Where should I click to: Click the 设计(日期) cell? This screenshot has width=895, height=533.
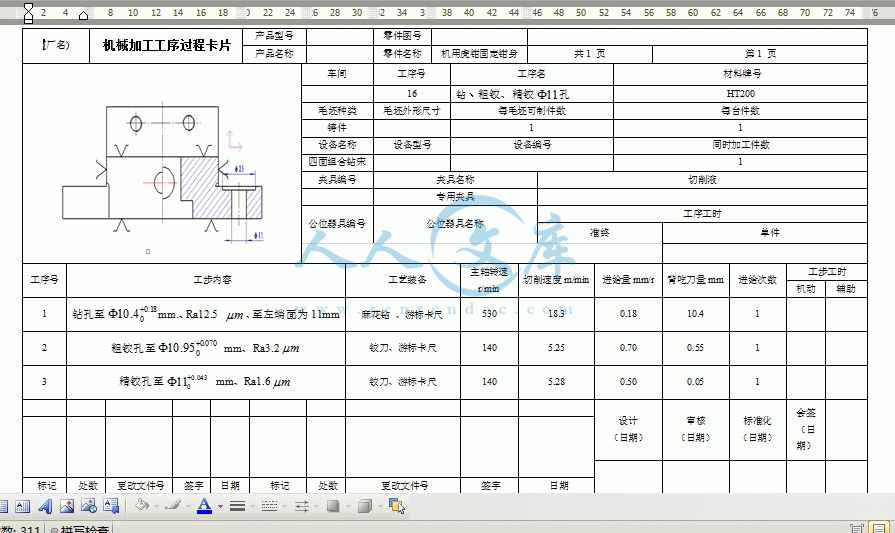click(x=628, y=429)
